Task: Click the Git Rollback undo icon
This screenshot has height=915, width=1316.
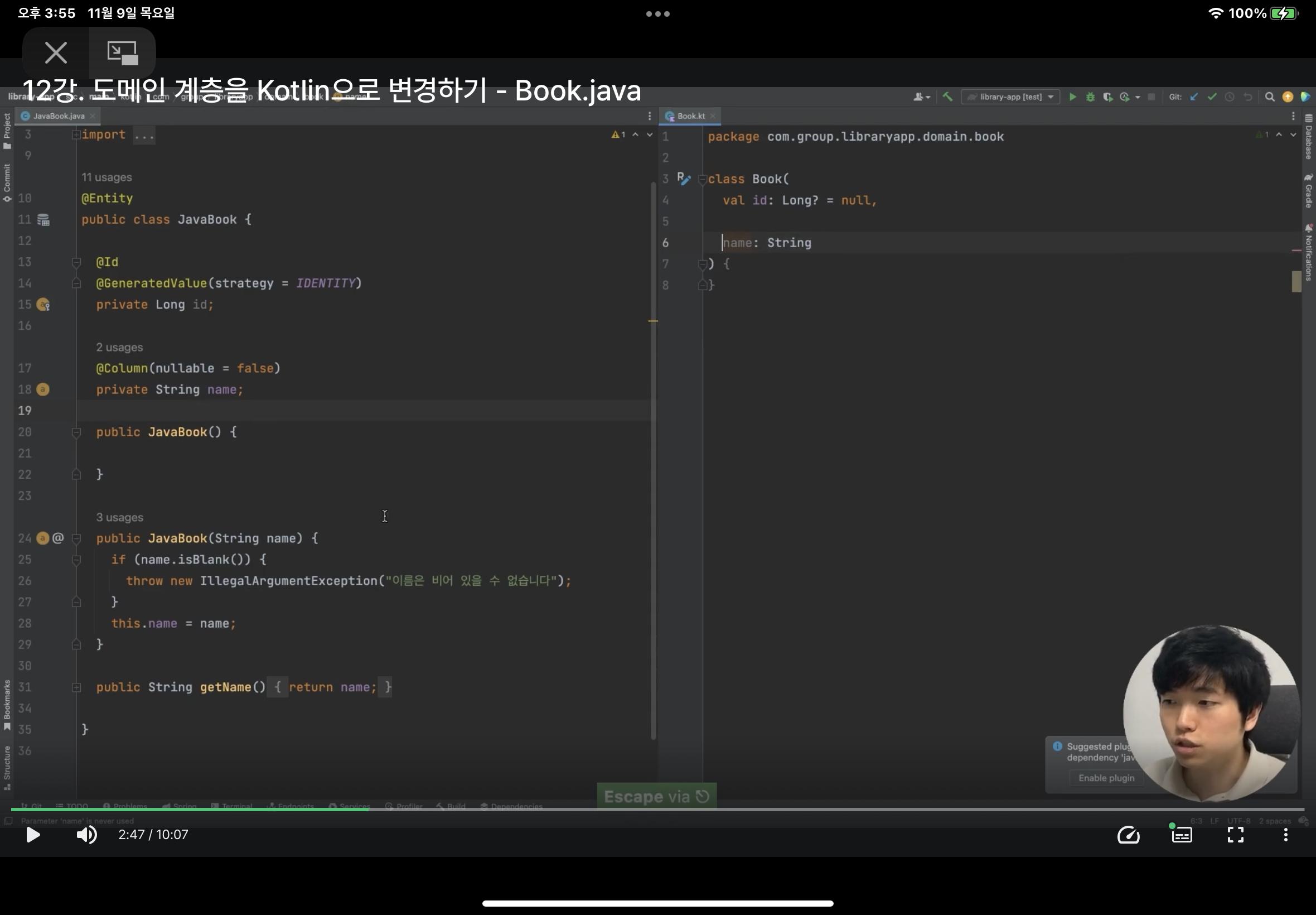Action: [x=1247, y=97]
